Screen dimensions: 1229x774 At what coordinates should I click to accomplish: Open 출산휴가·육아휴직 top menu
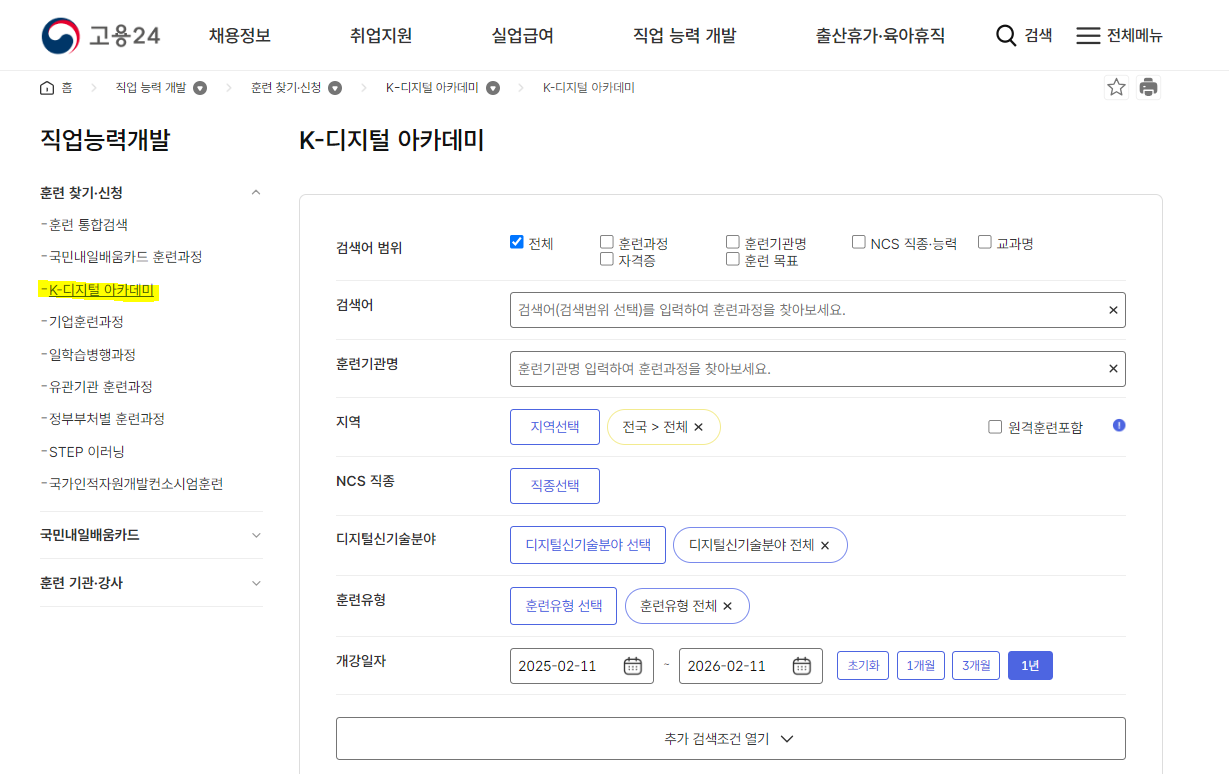pos(880,36)
